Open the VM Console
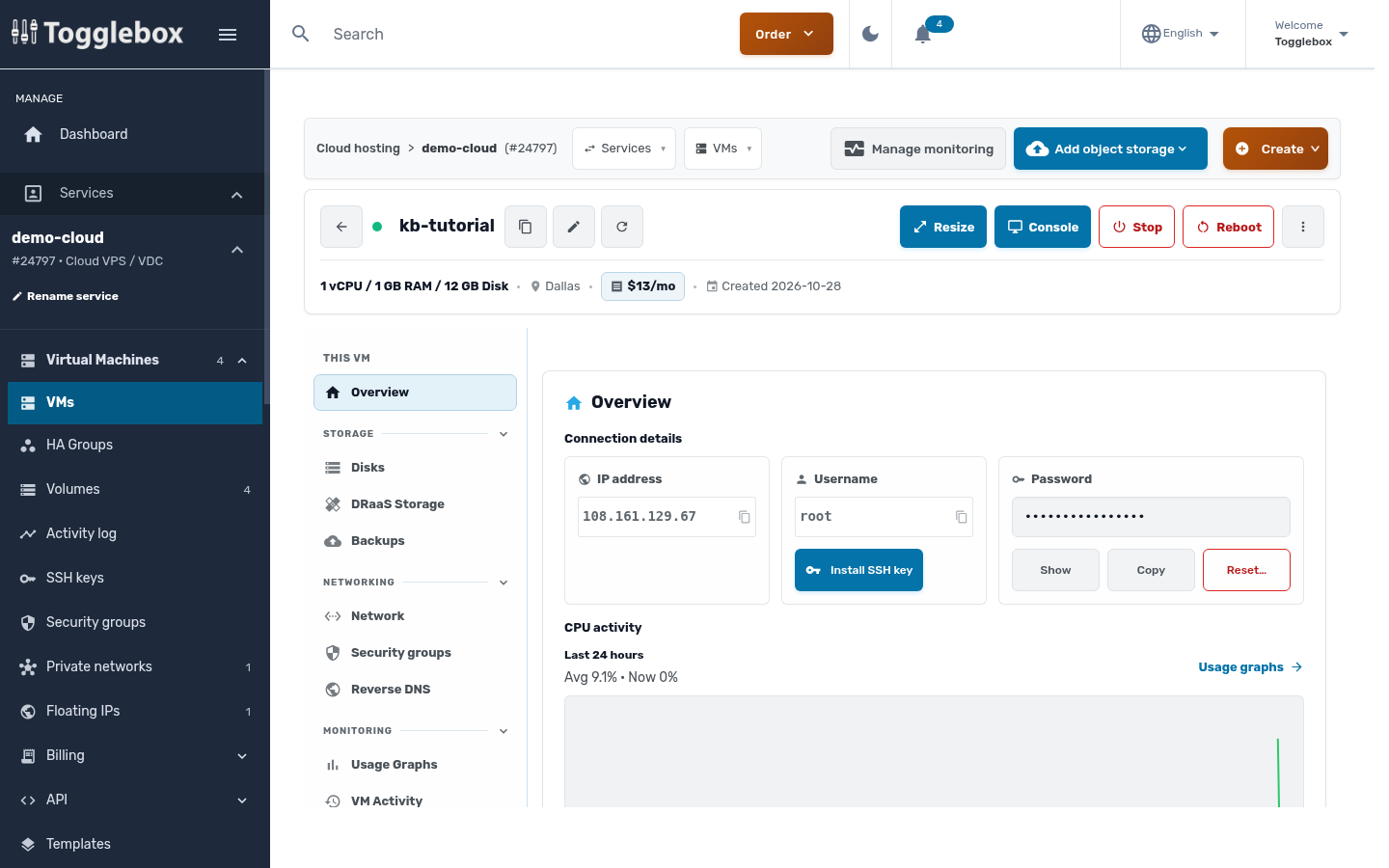Image resolution: width=1389 pixels, height=868 pixels. click(x=1043, y=227)
